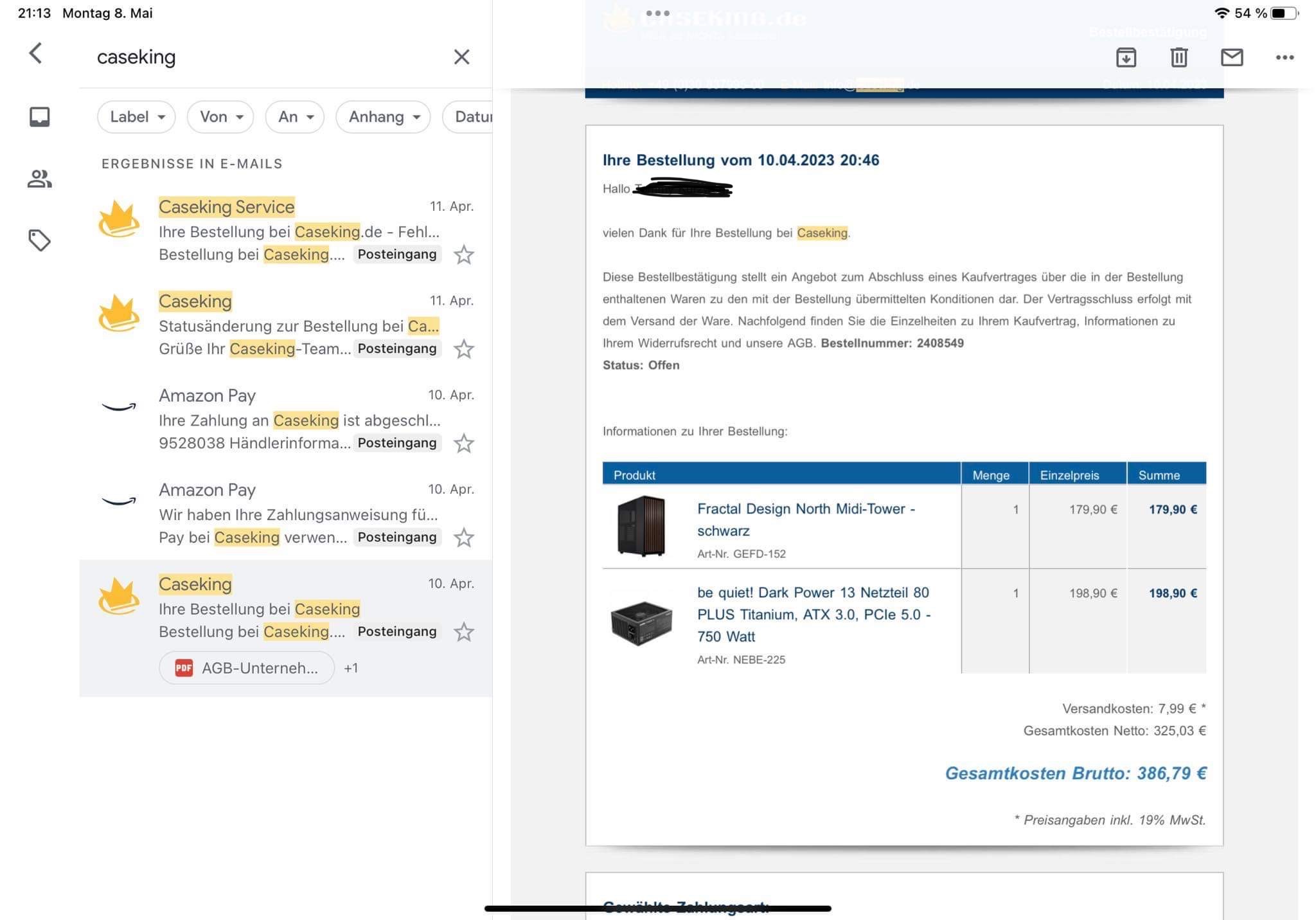The height and width of the screenshot is (920, 1316).
Task: Expand the Von filter dropdown
Action: point(220,117)
